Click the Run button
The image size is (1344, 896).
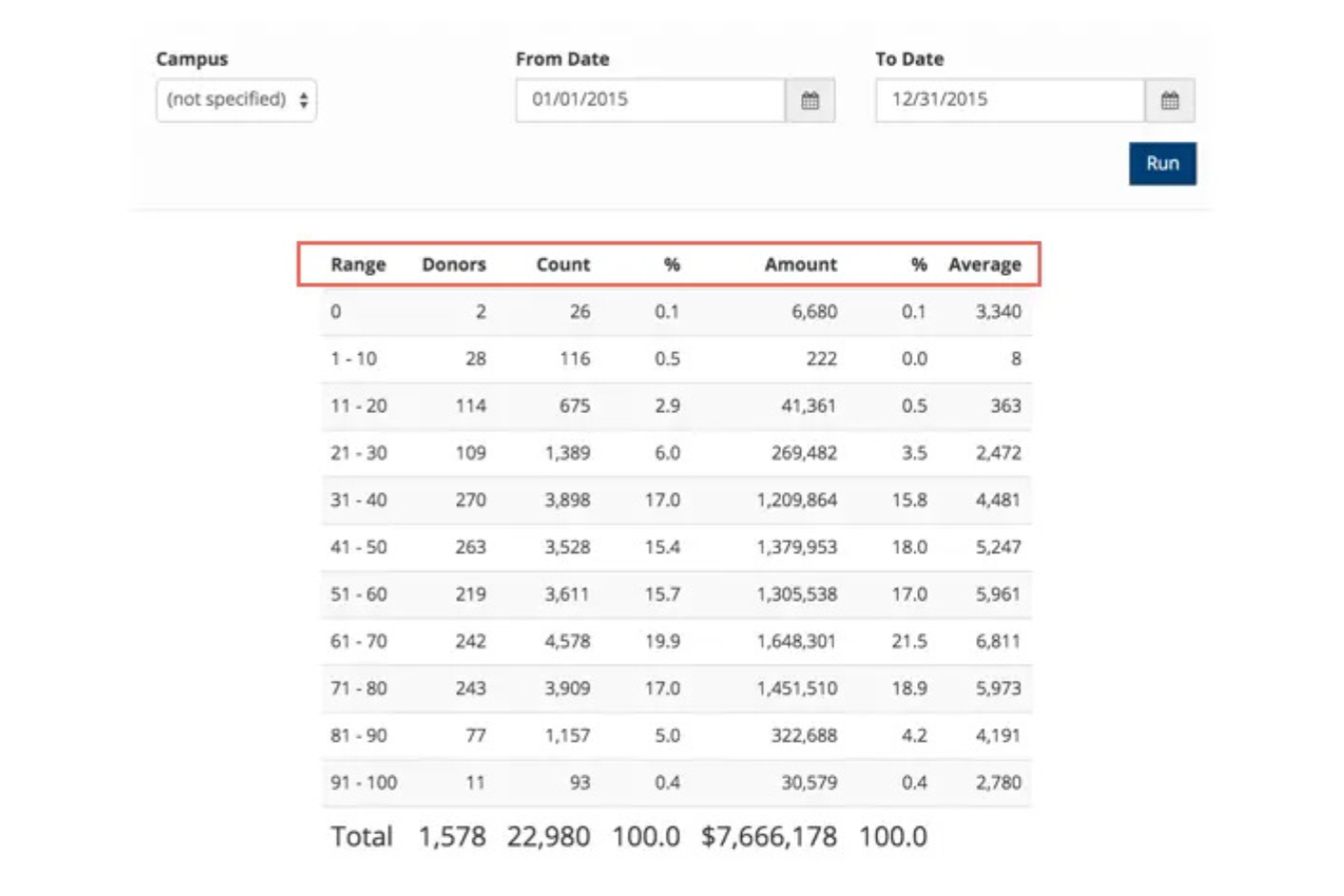tap(1163, 163)
